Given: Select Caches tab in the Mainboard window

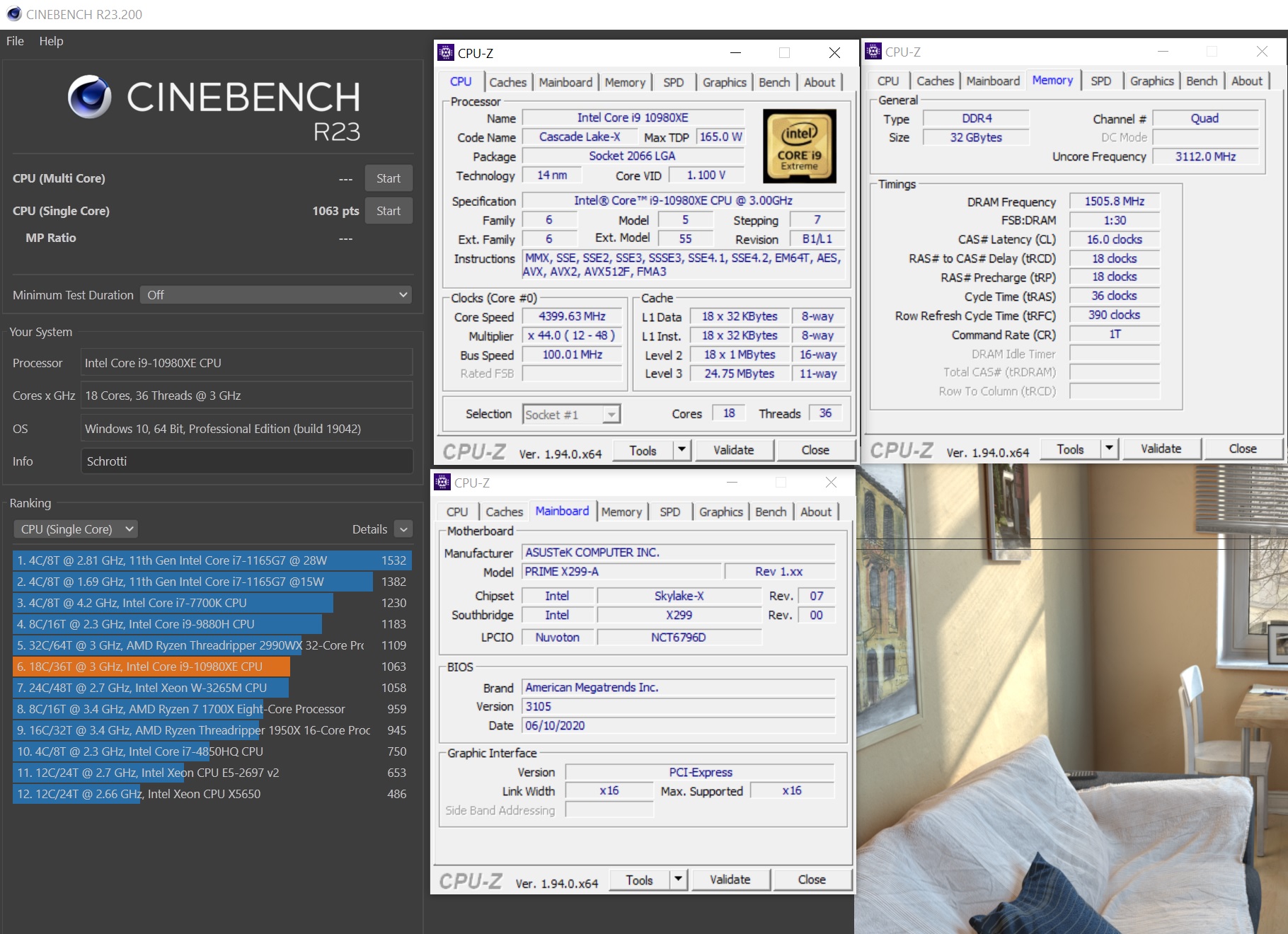Looking at the screenshot, I should (505, 512).
